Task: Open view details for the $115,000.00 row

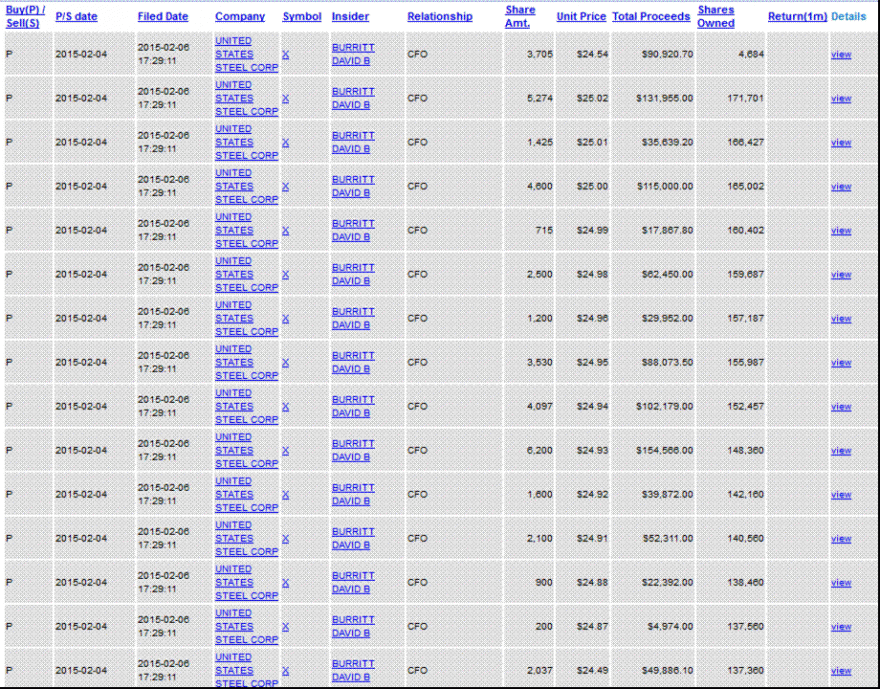Action: click(x=841, y=186)
